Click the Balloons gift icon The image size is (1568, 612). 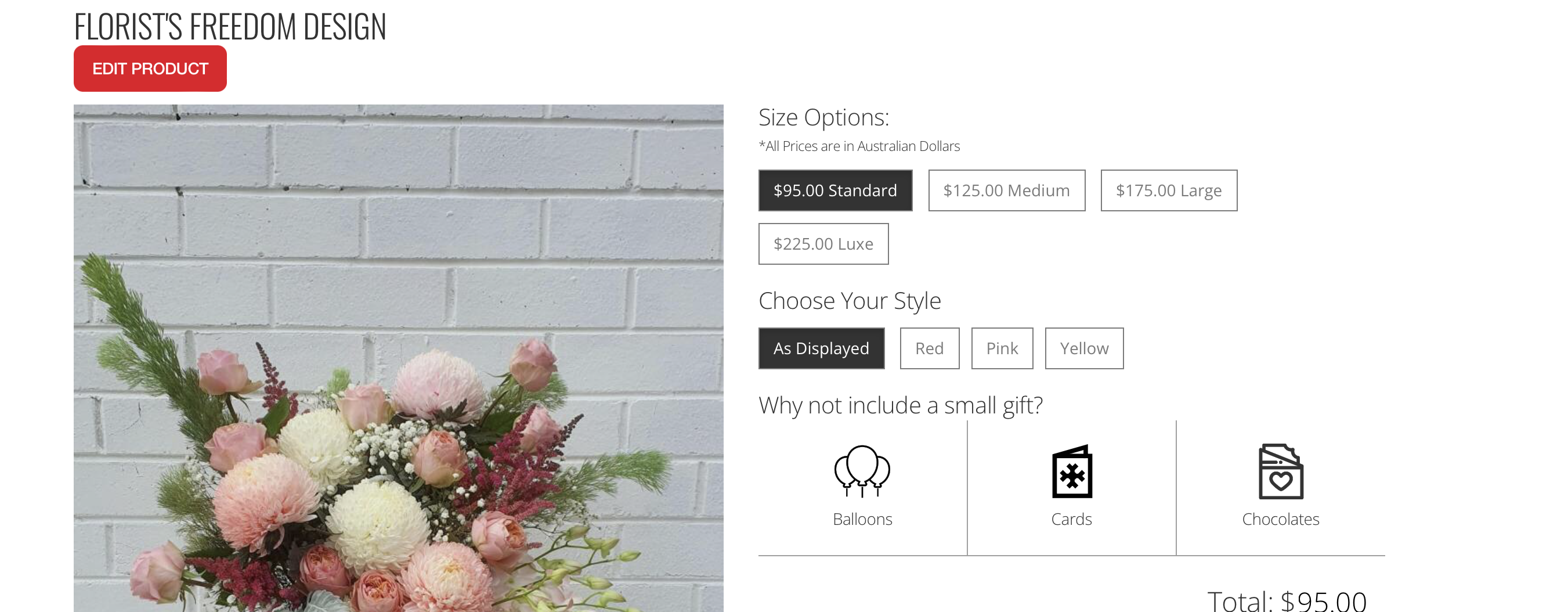point(862,471)
